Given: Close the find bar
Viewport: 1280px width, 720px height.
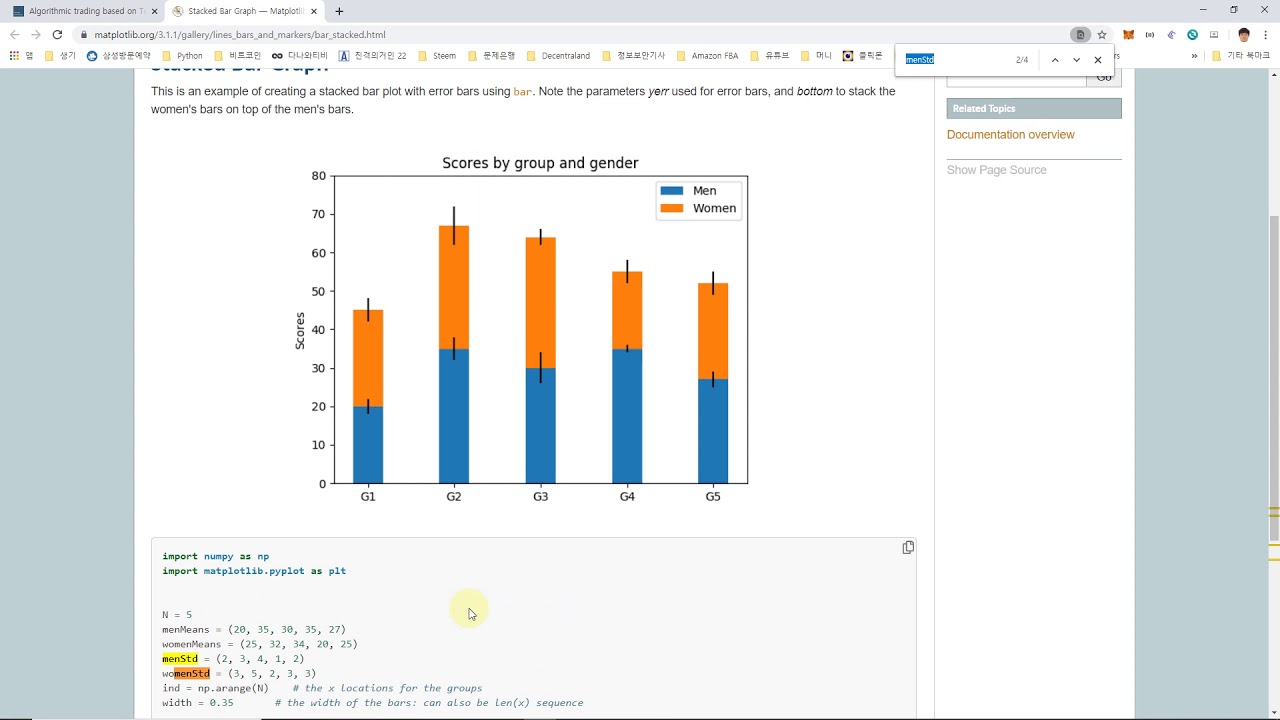Looking at the screenshot, I should pos(1098,60).
